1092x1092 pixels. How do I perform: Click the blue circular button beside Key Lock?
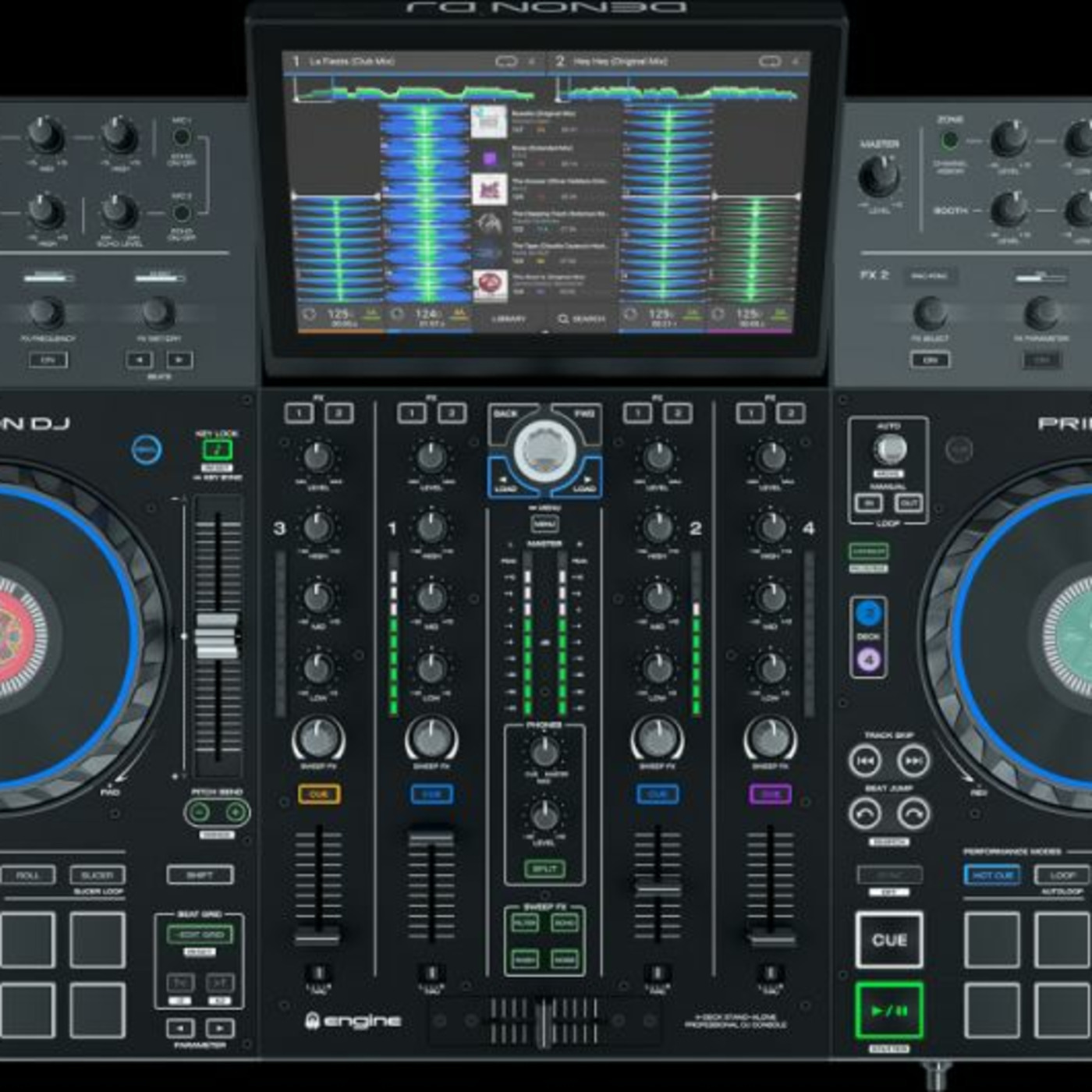[147, 450]
